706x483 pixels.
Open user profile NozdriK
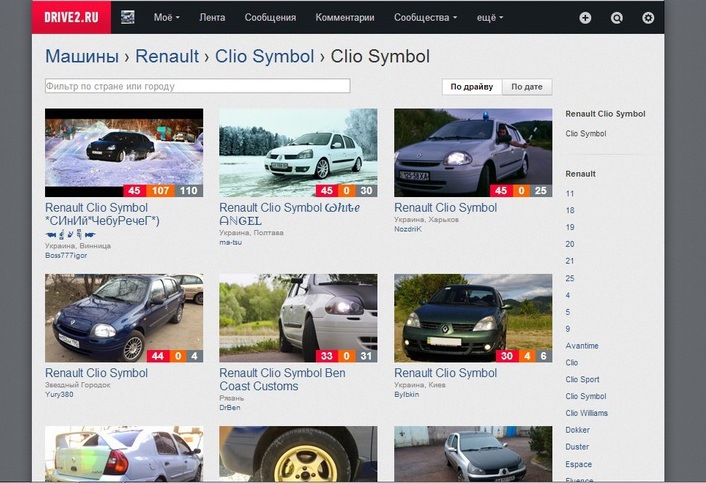407,229
